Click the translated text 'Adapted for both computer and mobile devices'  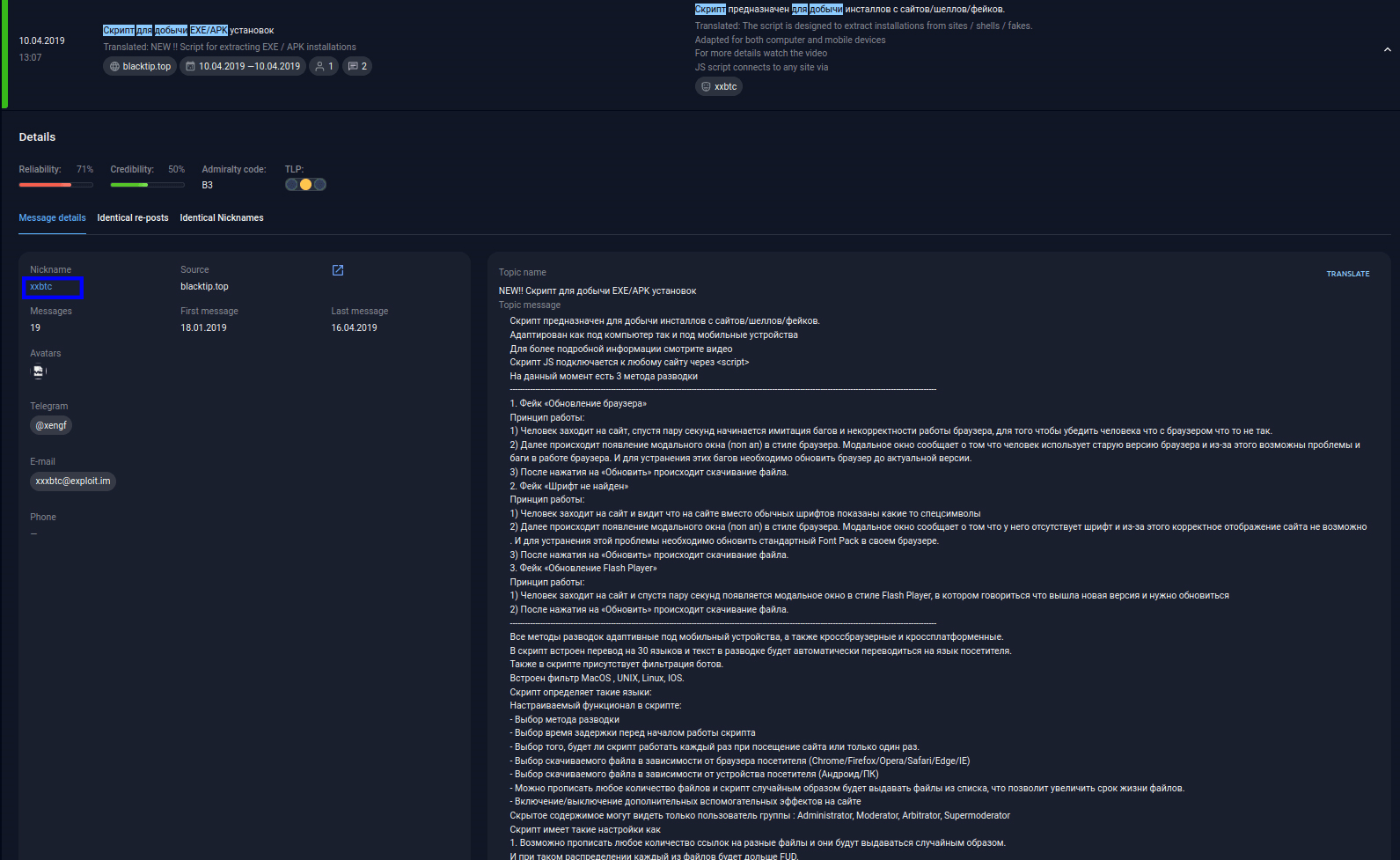click(x=790, y=40)
